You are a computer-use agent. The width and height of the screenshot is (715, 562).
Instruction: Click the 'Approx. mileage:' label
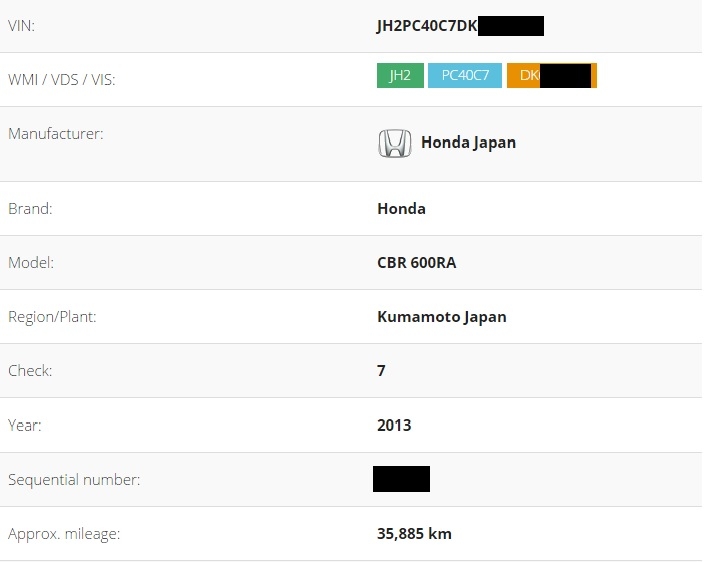(64, 534)
